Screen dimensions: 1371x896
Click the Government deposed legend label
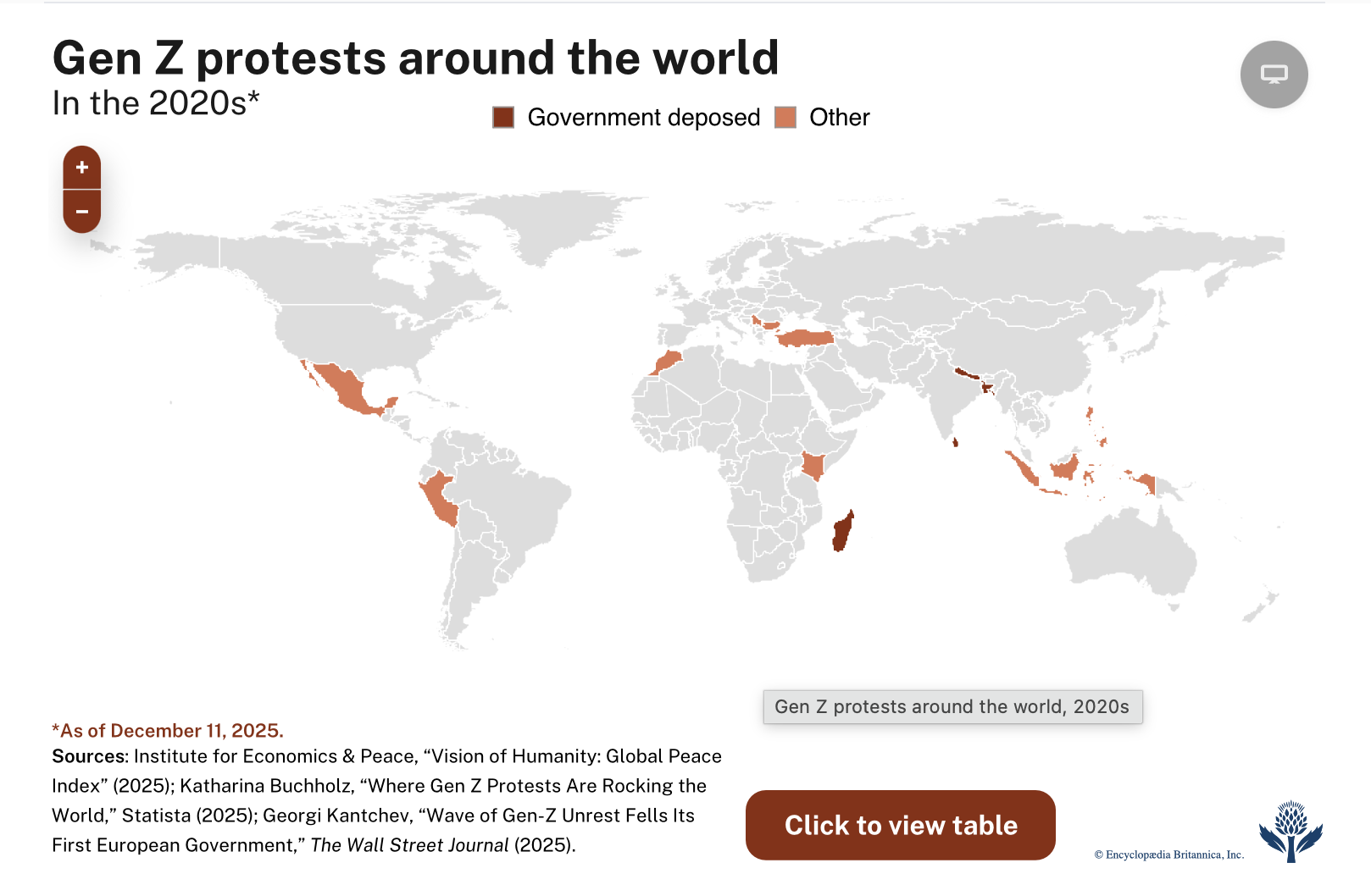coord(643,118)
